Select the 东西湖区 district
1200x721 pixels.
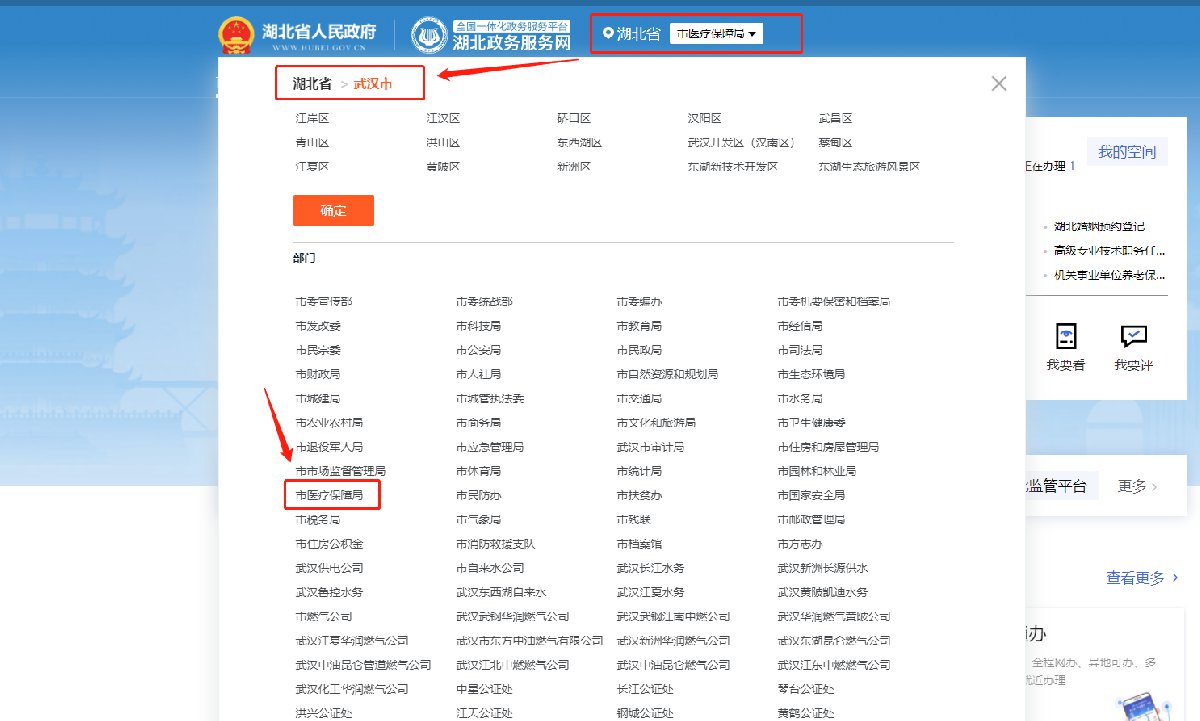point(580,143)
